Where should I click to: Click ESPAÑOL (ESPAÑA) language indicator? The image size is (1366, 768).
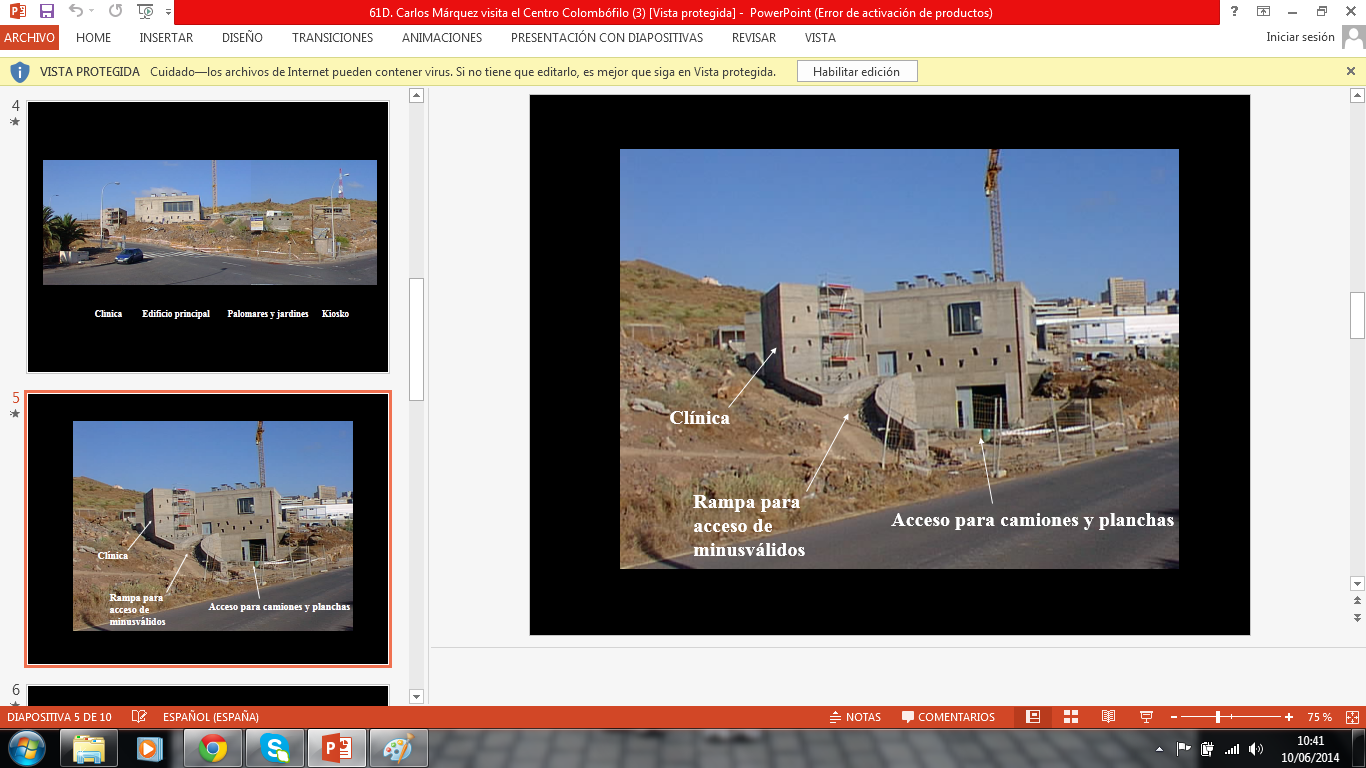click(x=211, y=717)
